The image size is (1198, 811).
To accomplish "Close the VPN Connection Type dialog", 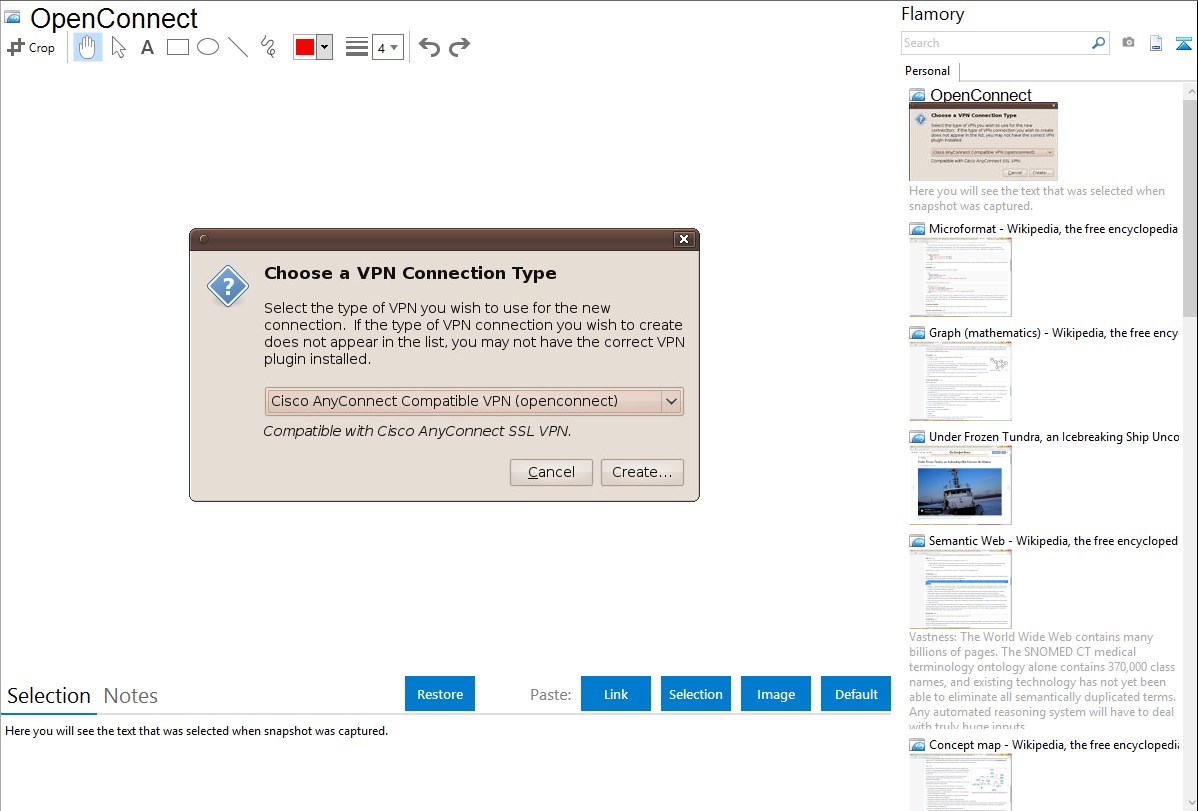I will (x=684, y=239).
